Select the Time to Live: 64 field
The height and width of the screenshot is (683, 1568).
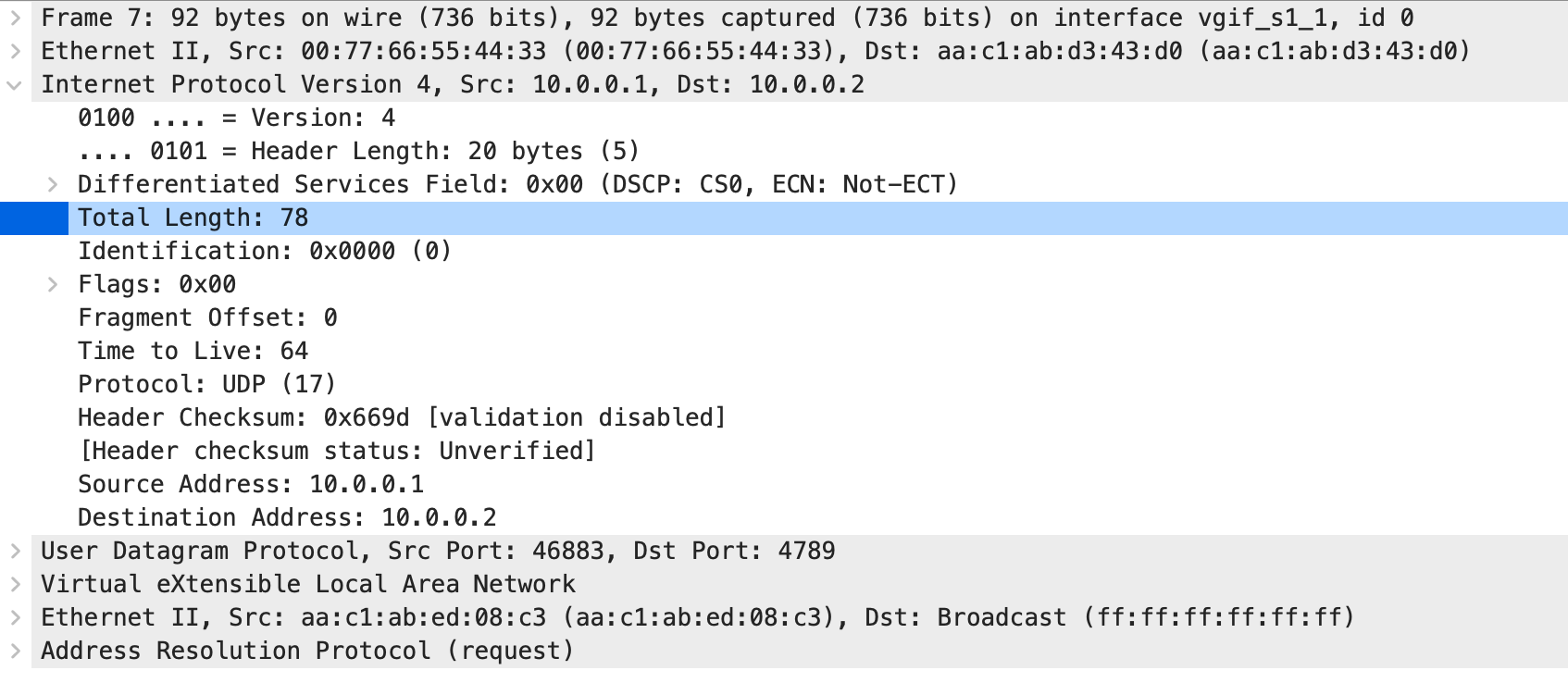pyautogui.click(x=818, y=351)
